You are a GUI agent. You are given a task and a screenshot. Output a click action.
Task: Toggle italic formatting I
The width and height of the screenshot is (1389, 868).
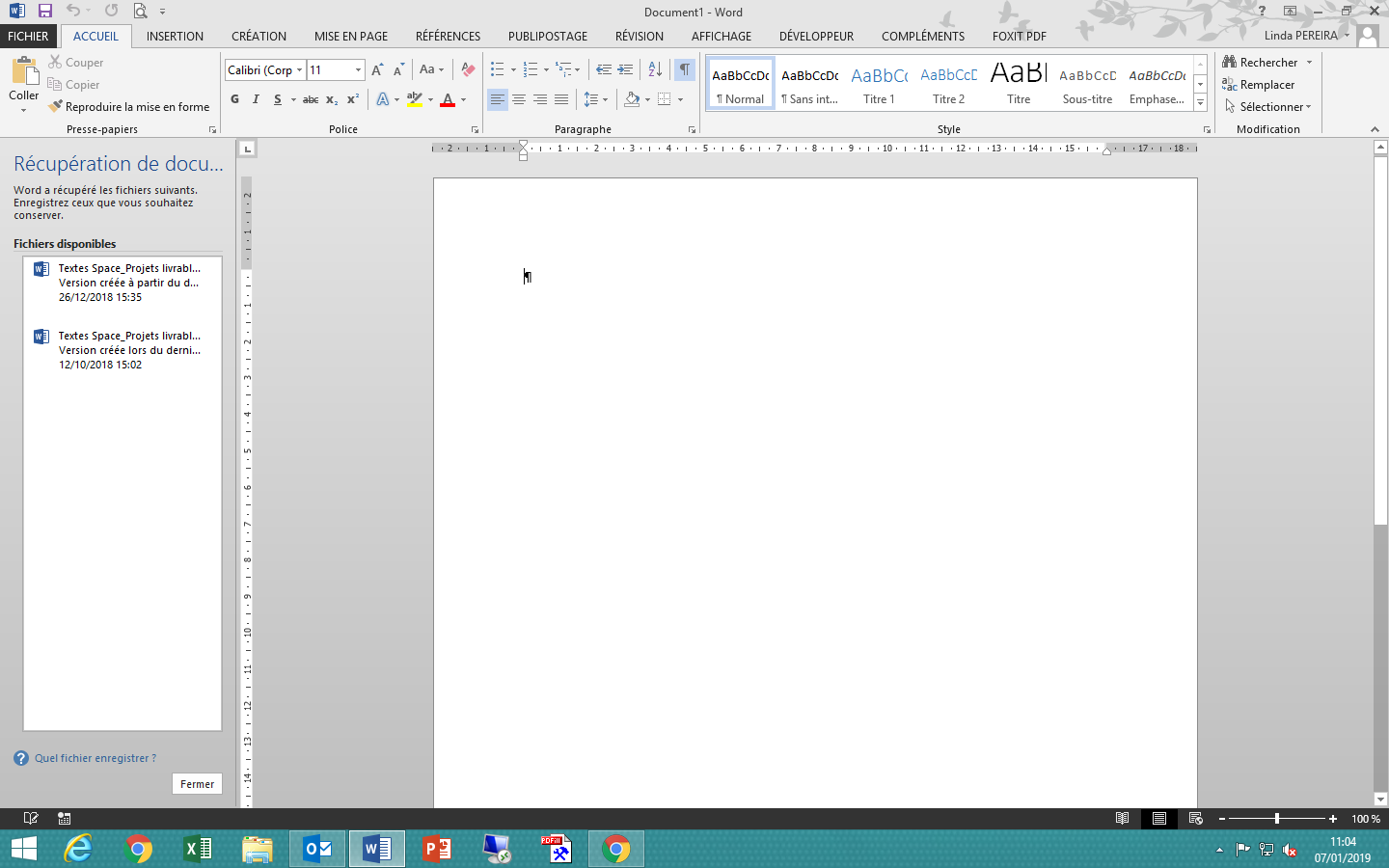256,99
